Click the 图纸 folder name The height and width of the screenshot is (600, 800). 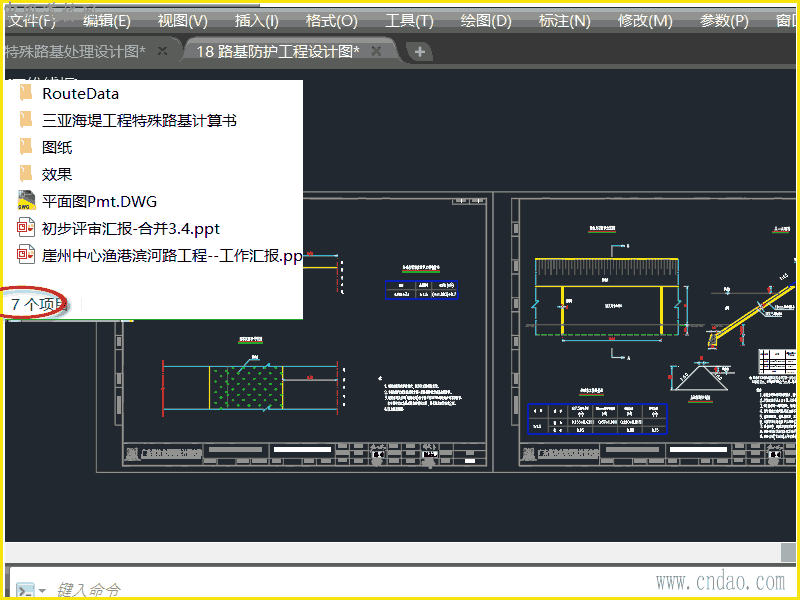pos(57,147)
